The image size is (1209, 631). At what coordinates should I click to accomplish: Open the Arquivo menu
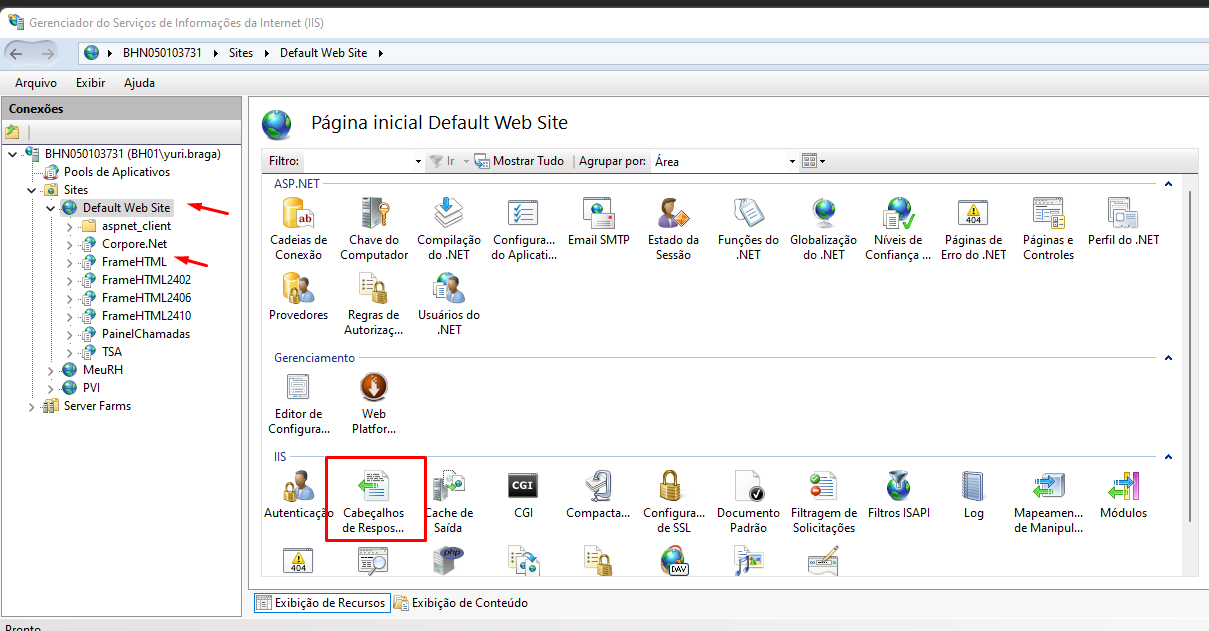pos(36,83)
